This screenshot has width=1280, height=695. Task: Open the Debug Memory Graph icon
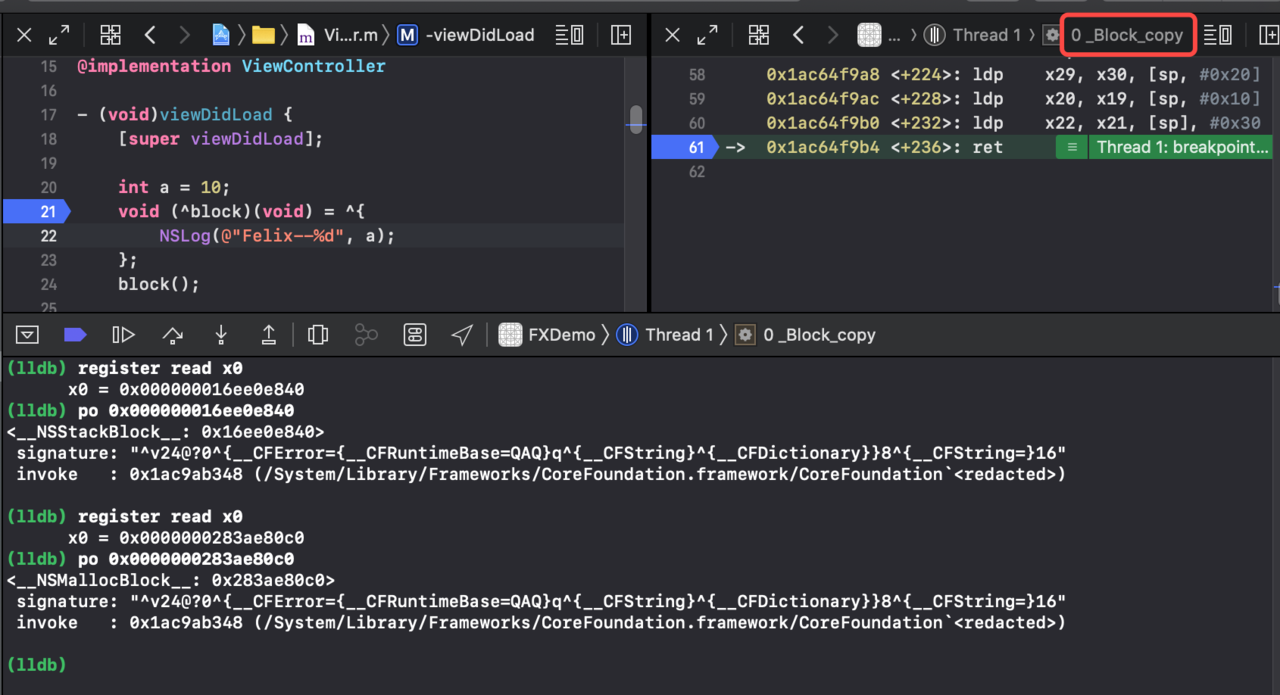tap(366, 335)
